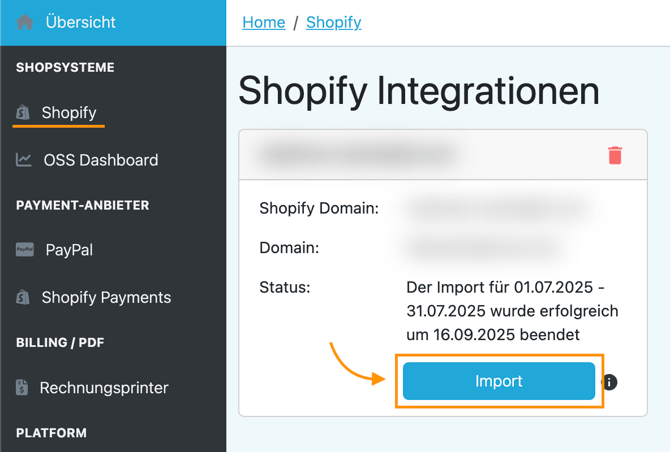
Task: Click the Shopify bag icon in sidebar
Action: click(x=23, y=113)
